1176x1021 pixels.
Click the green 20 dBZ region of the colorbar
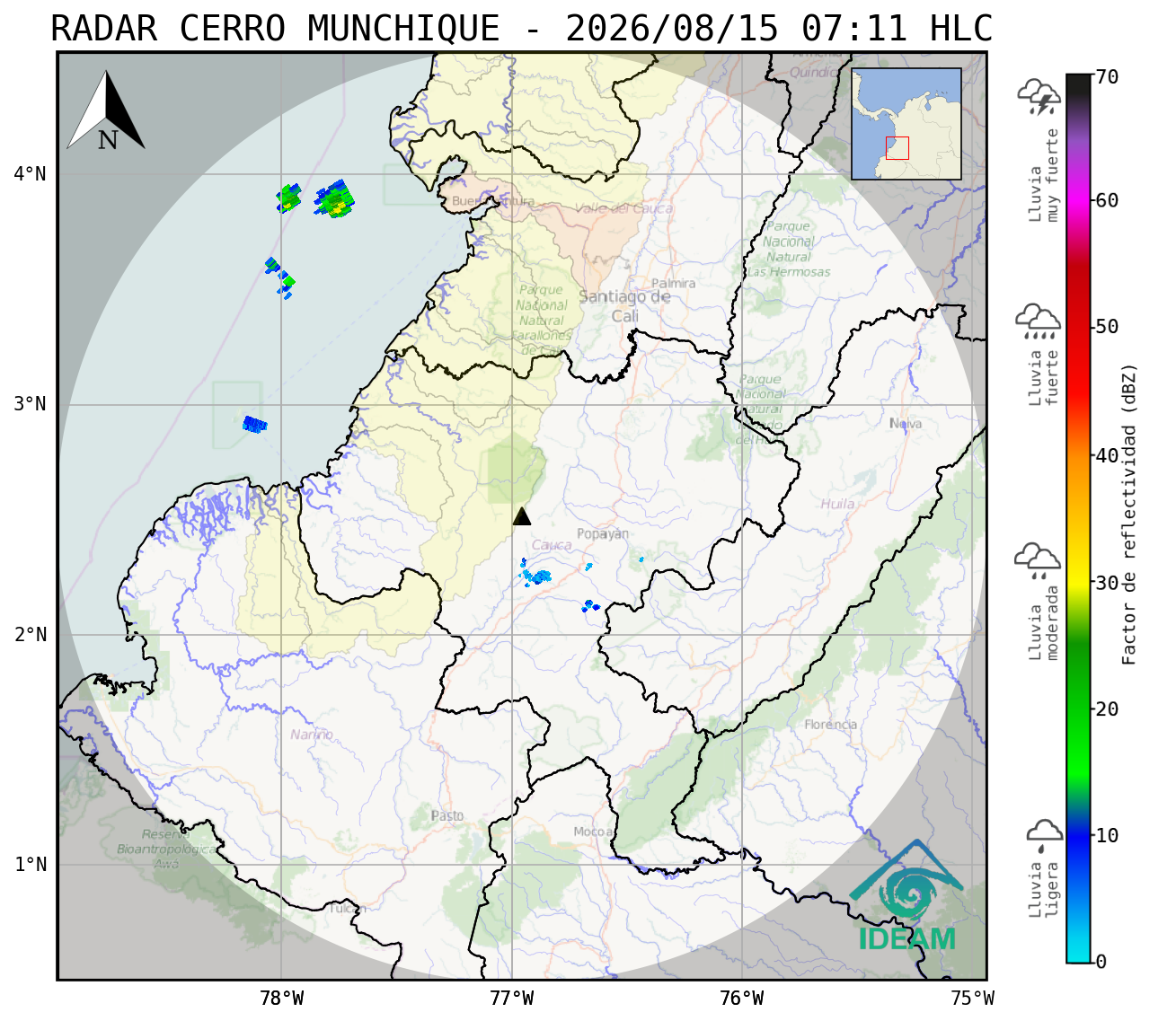[x=1078, y=709]
